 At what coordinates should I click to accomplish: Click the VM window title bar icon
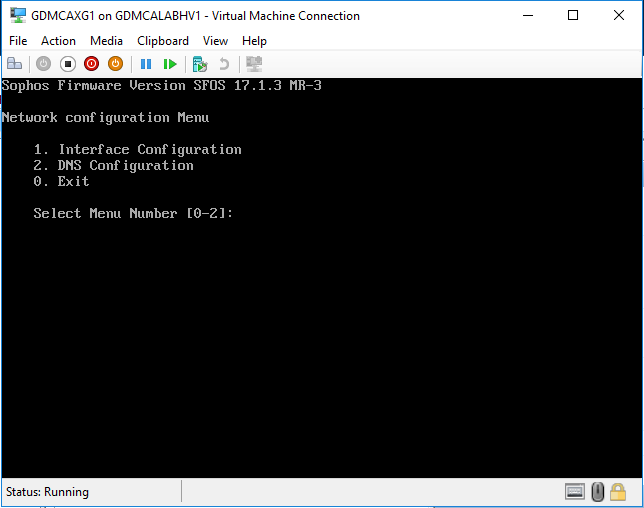pos(18,16)
